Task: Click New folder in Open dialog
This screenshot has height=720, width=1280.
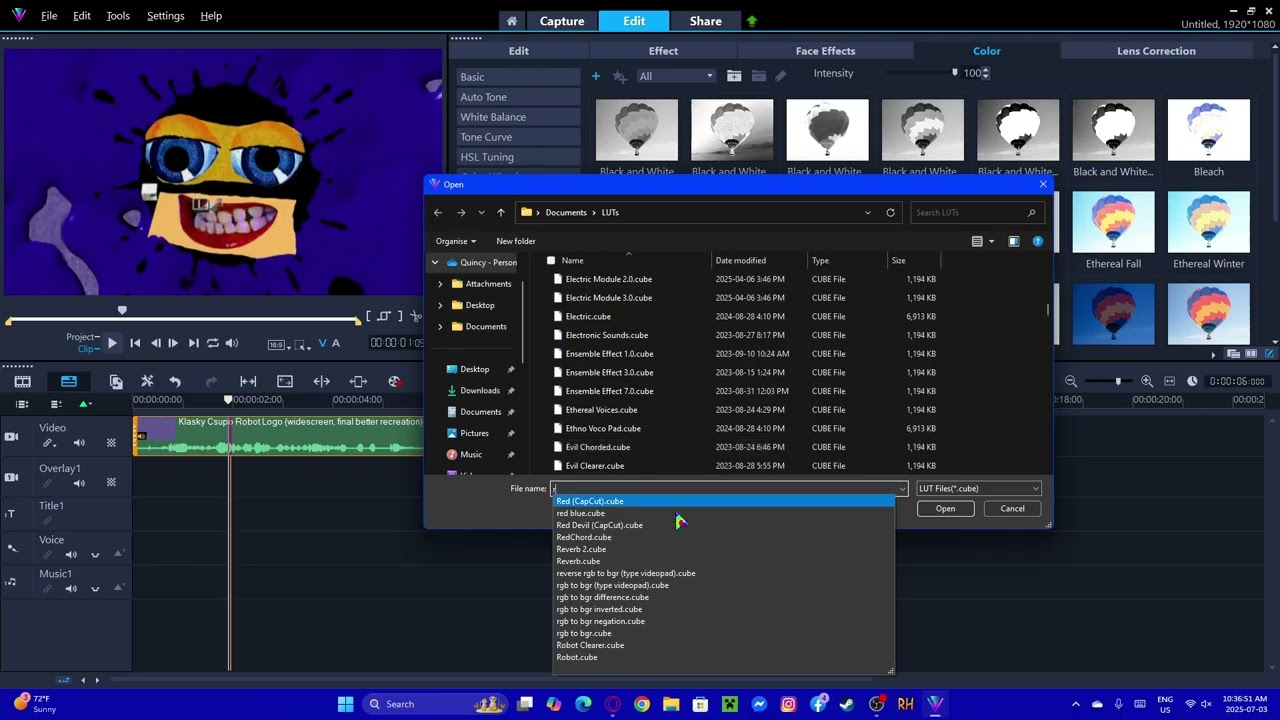Action: pyautogui.click(x=516, y=241)
